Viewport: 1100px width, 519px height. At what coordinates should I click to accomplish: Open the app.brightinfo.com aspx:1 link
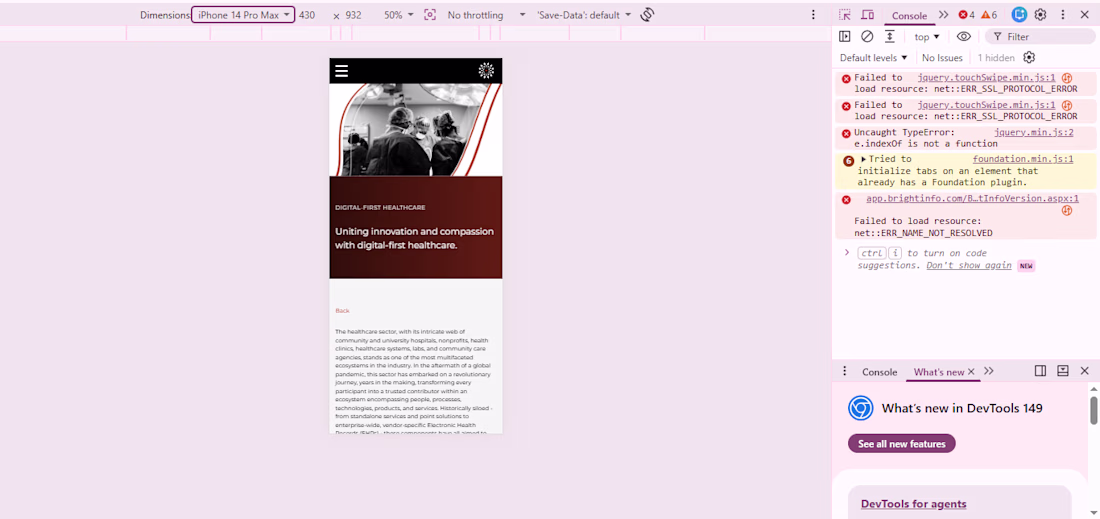[x=972, y=198]
